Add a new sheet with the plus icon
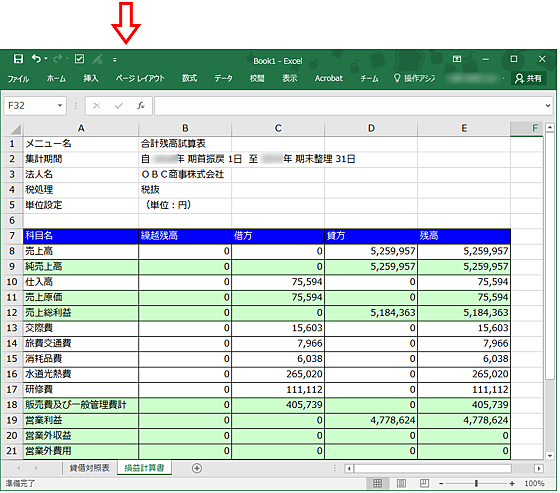560x493 pixels. click(197, 468)
